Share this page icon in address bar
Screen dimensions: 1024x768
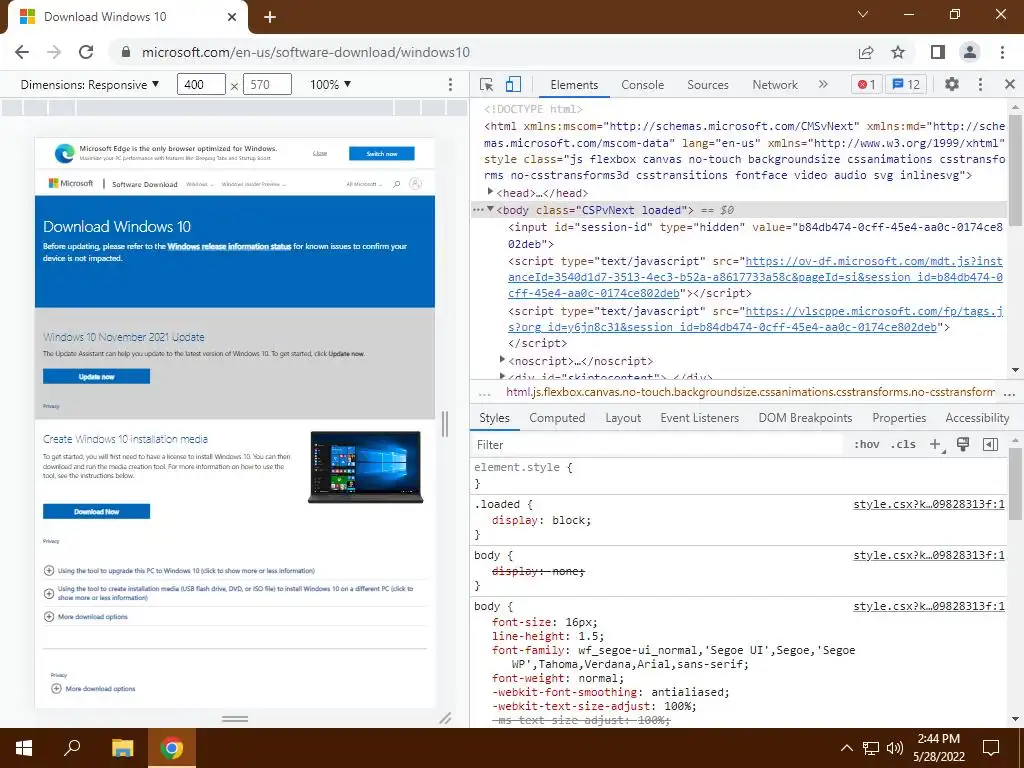[x=866, y=52]
